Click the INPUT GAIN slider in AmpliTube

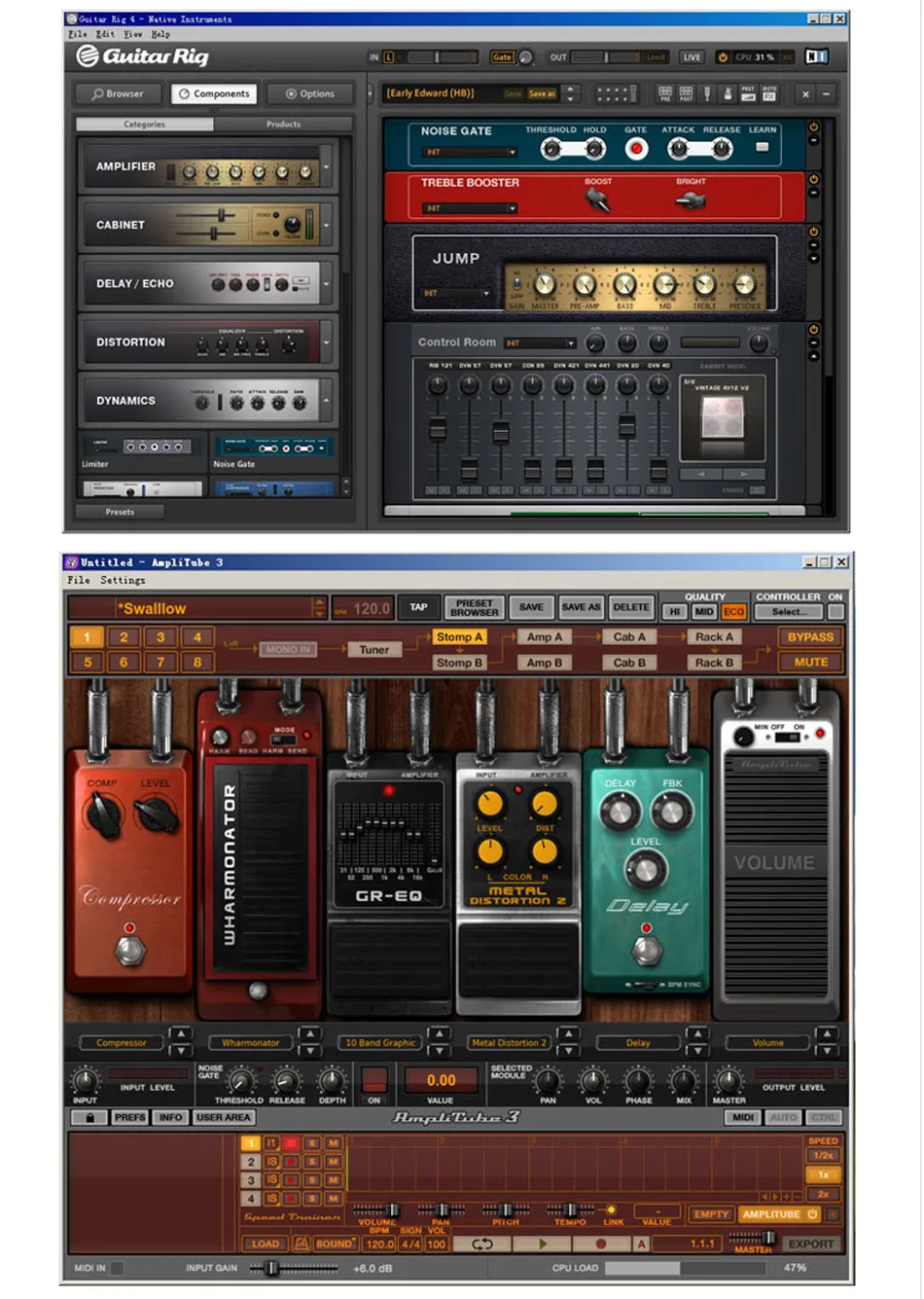293,1268
